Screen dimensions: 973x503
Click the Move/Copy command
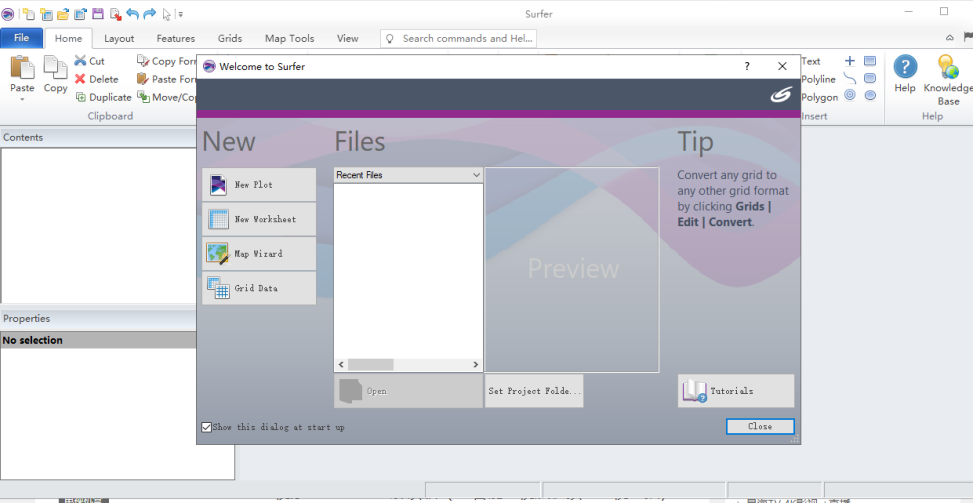pyautogui.click(x=166, y=97)
